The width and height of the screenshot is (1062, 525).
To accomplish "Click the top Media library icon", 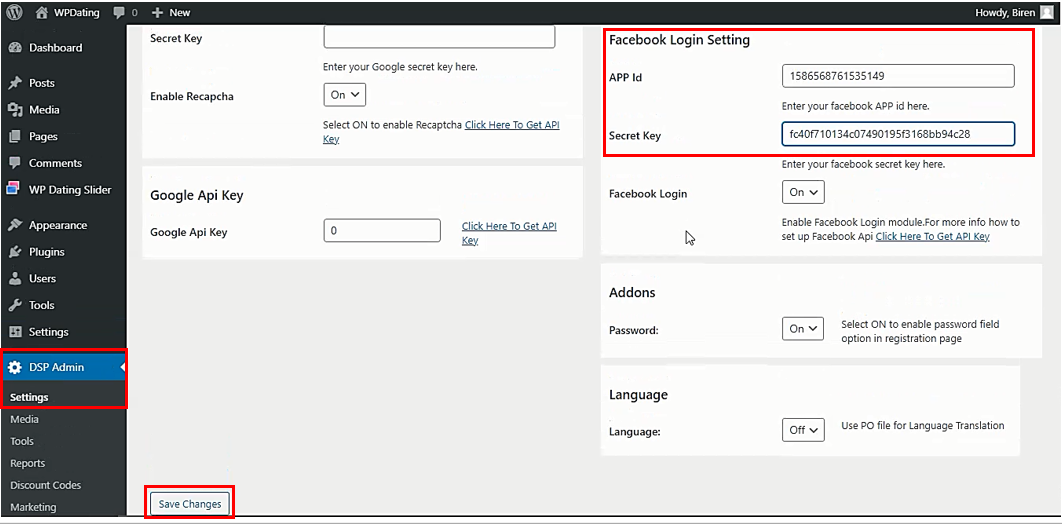I will 15,110.
